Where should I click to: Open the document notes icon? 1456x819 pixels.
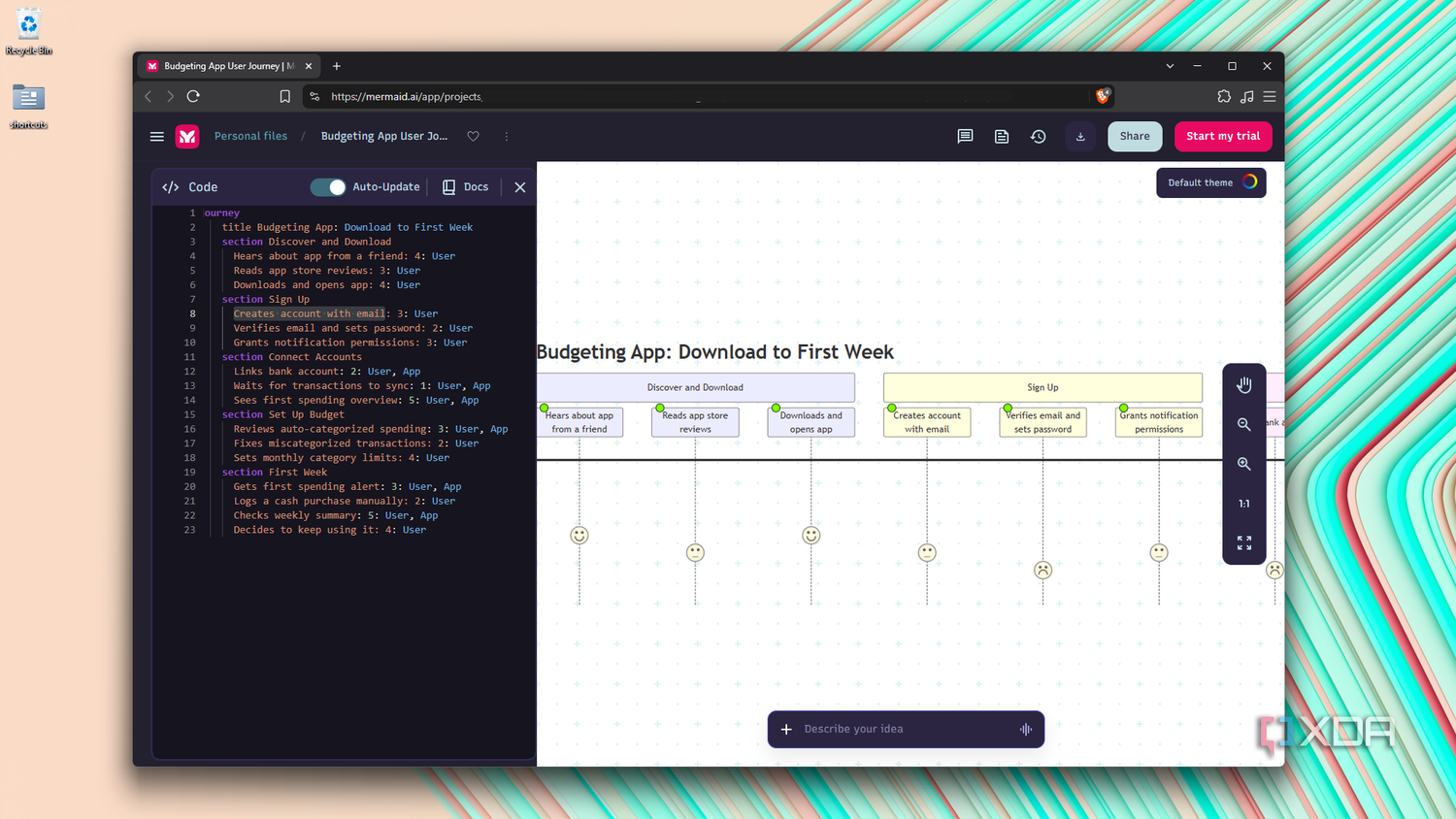[x=1002, y=137]
